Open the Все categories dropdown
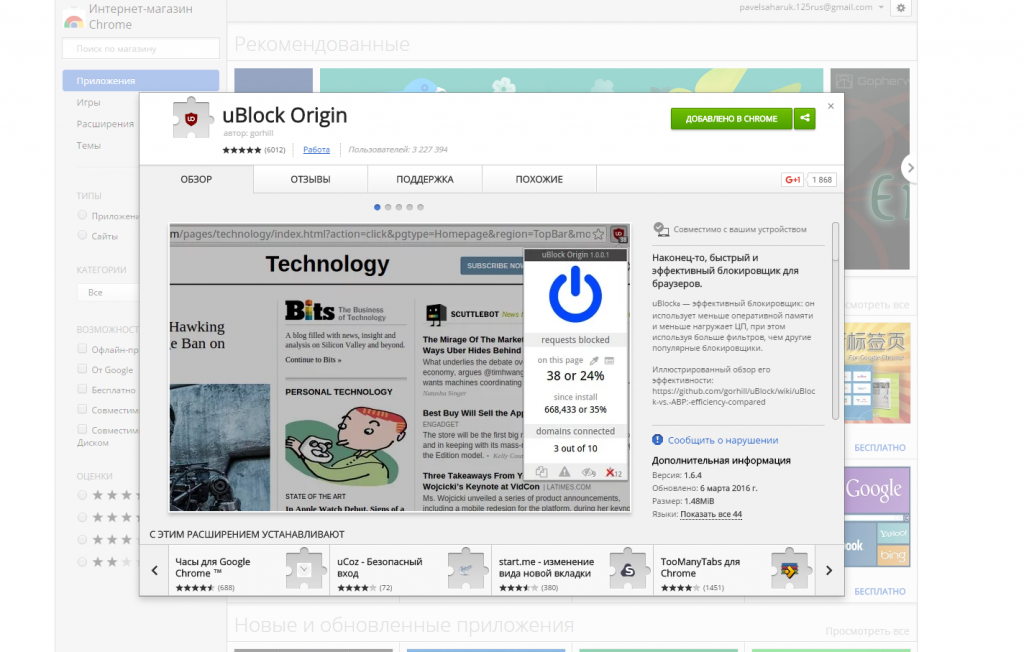 click(x=108, y=292)
